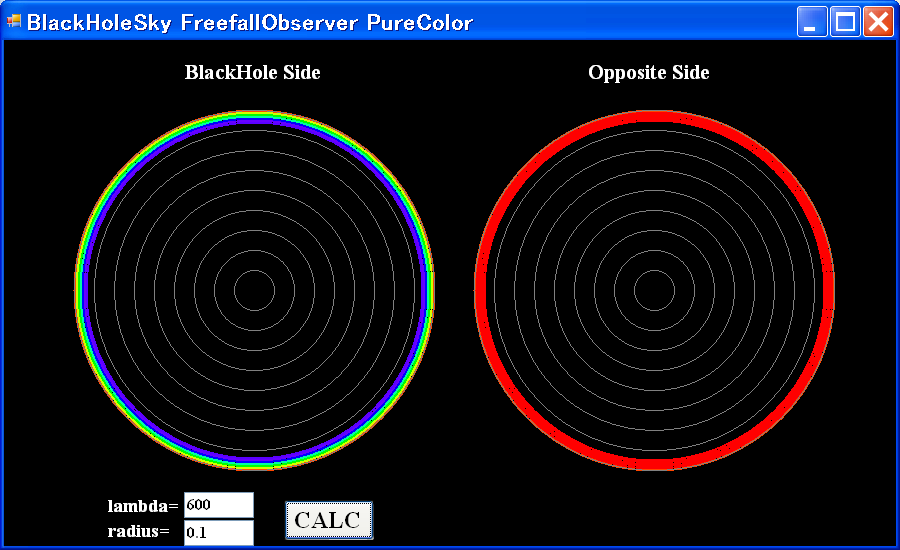Click the center of the Opposite Side plot
This screenshot has width=900, height=550.
click(654, 290)
